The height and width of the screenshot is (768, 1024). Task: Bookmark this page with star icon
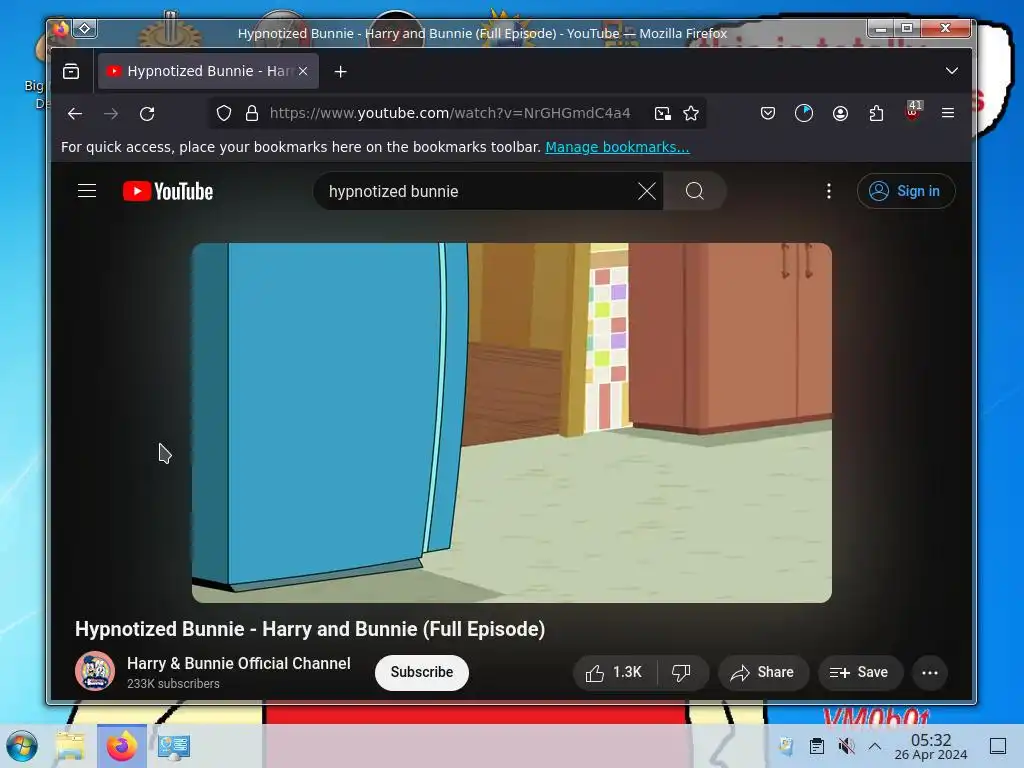pyautogui.click(x=691, y=114)
